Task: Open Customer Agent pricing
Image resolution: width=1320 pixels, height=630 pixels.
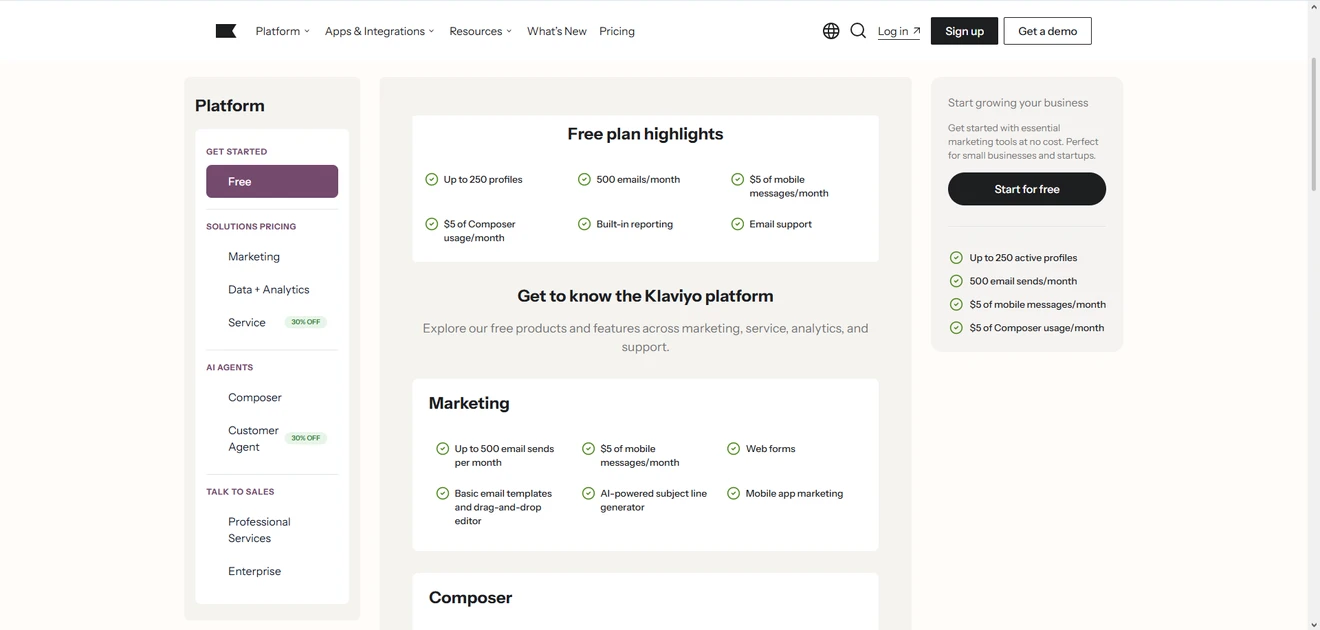Action: pos(253,439)
